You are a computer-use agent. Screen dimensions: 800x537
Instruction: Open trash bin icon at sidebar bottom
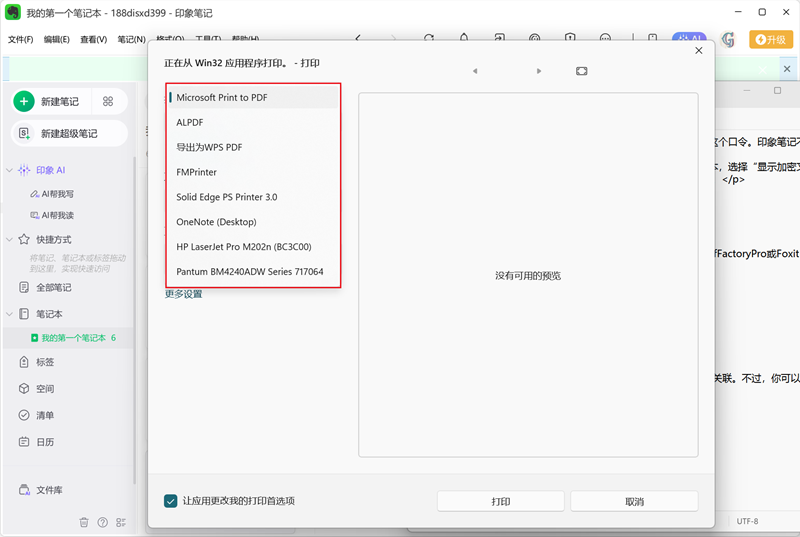coord(84,522)
